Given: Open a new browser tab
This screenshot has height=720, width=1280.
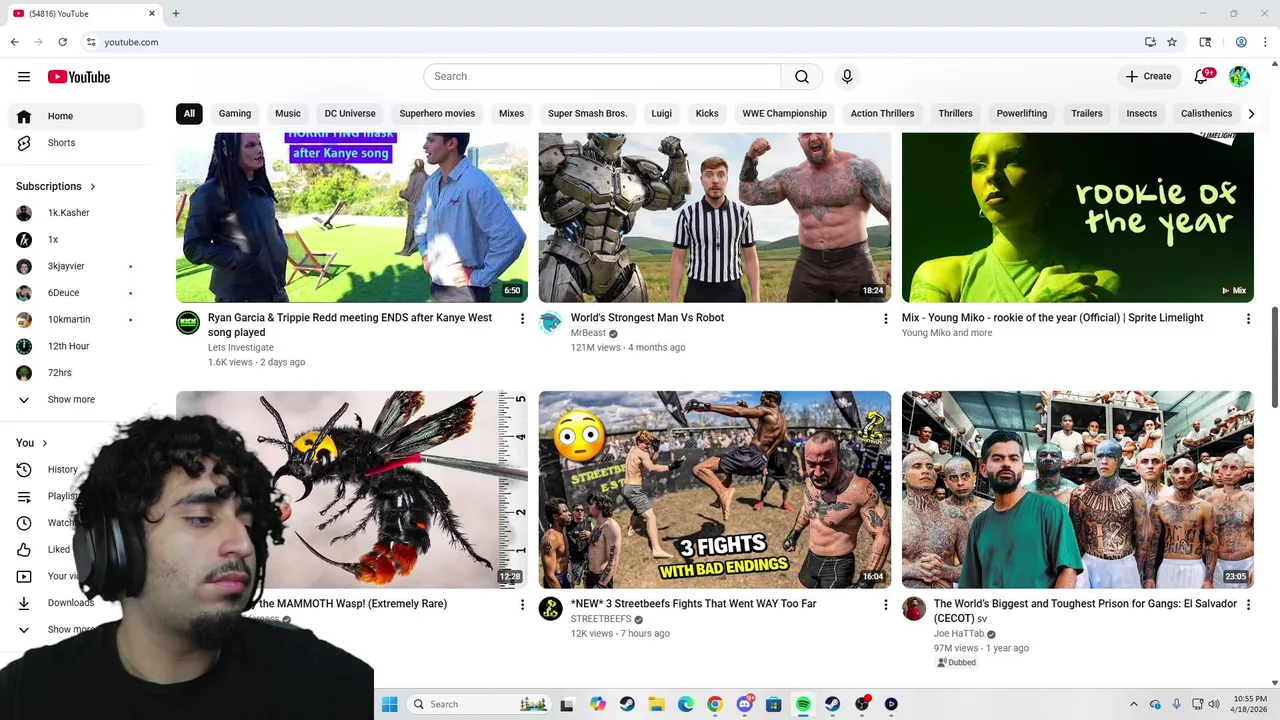Looking at the screenshot, I should 176,14.
